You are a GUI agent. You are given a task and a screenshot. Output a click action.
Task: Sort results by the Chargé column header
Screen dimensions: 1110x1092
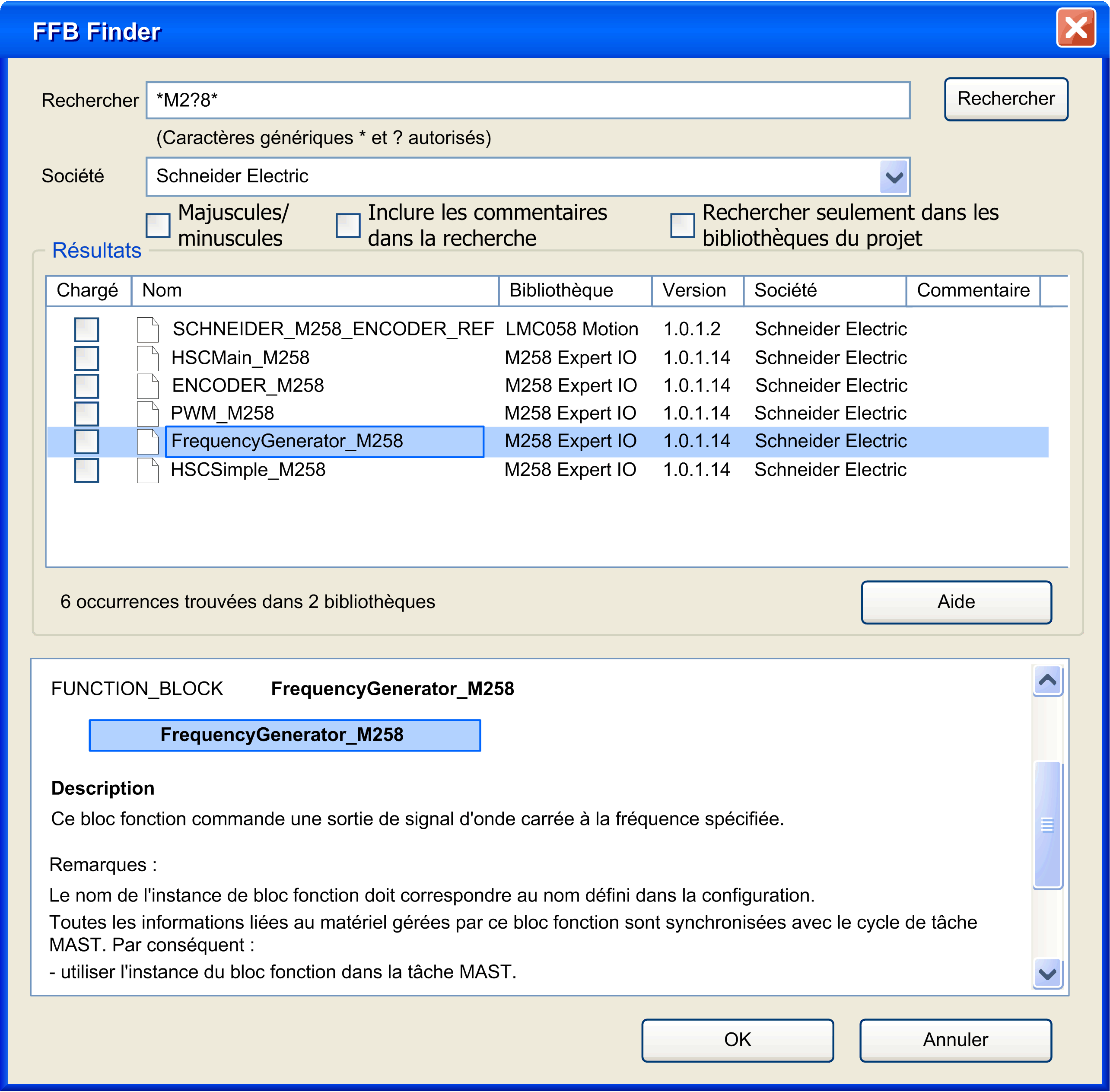pyautogui.click(x=88, y=290)
